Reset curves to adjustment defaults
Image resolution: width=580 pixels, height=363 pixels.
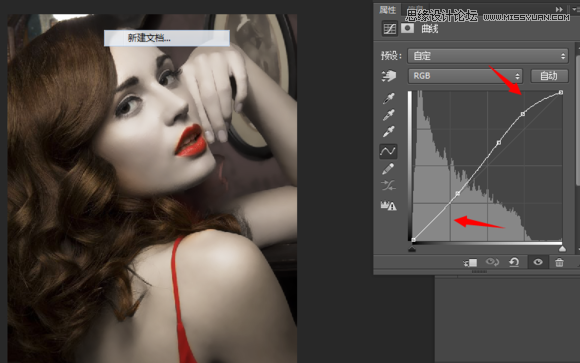[x=514, y=262]
